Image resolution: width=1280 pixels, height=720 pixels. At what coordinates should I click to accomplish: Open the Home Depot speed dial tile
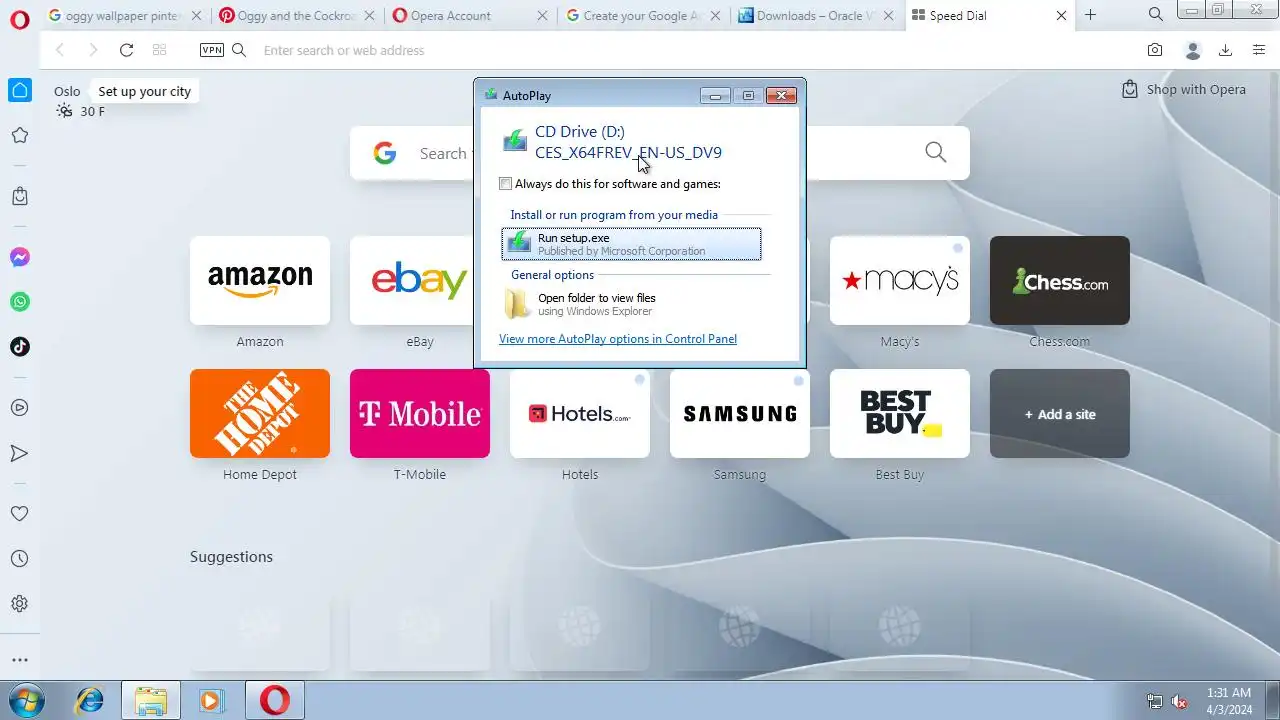coord(260,413)
